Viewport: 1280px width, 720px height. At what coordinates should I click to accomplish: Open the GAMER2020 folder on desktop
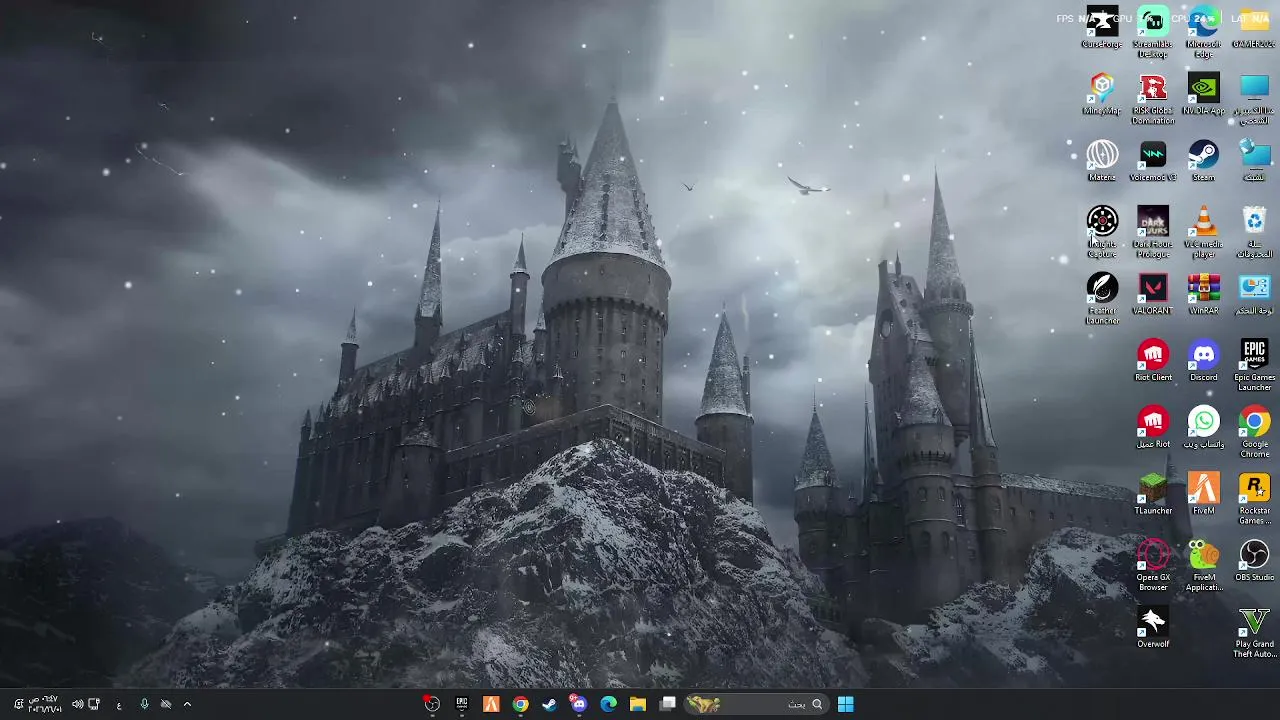point(1254,28)
